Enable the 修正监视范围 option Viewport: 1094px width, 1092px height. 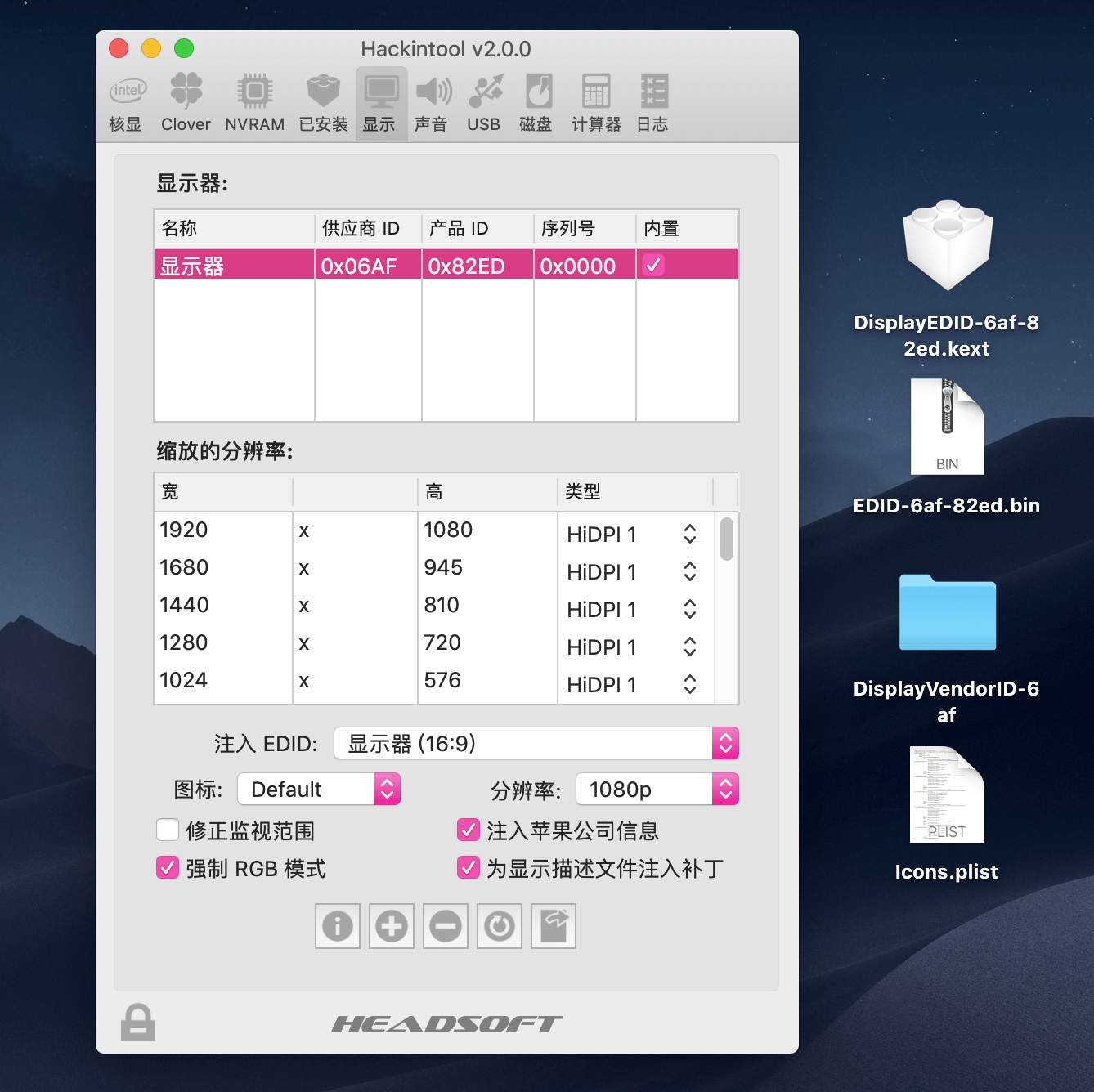(167, 830)
